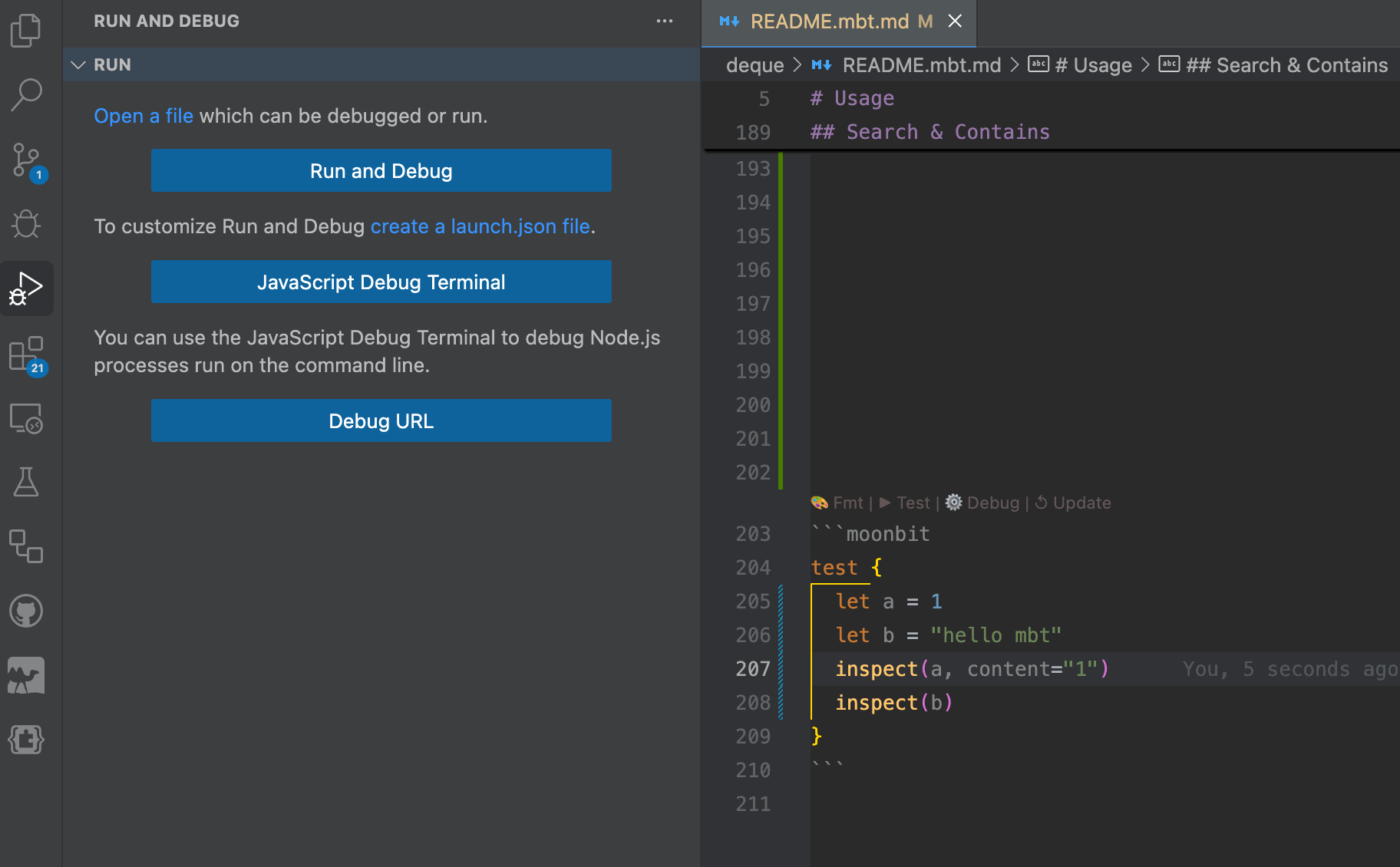
Task: Open the Testing flask icon
Action: tap(28, 482)
